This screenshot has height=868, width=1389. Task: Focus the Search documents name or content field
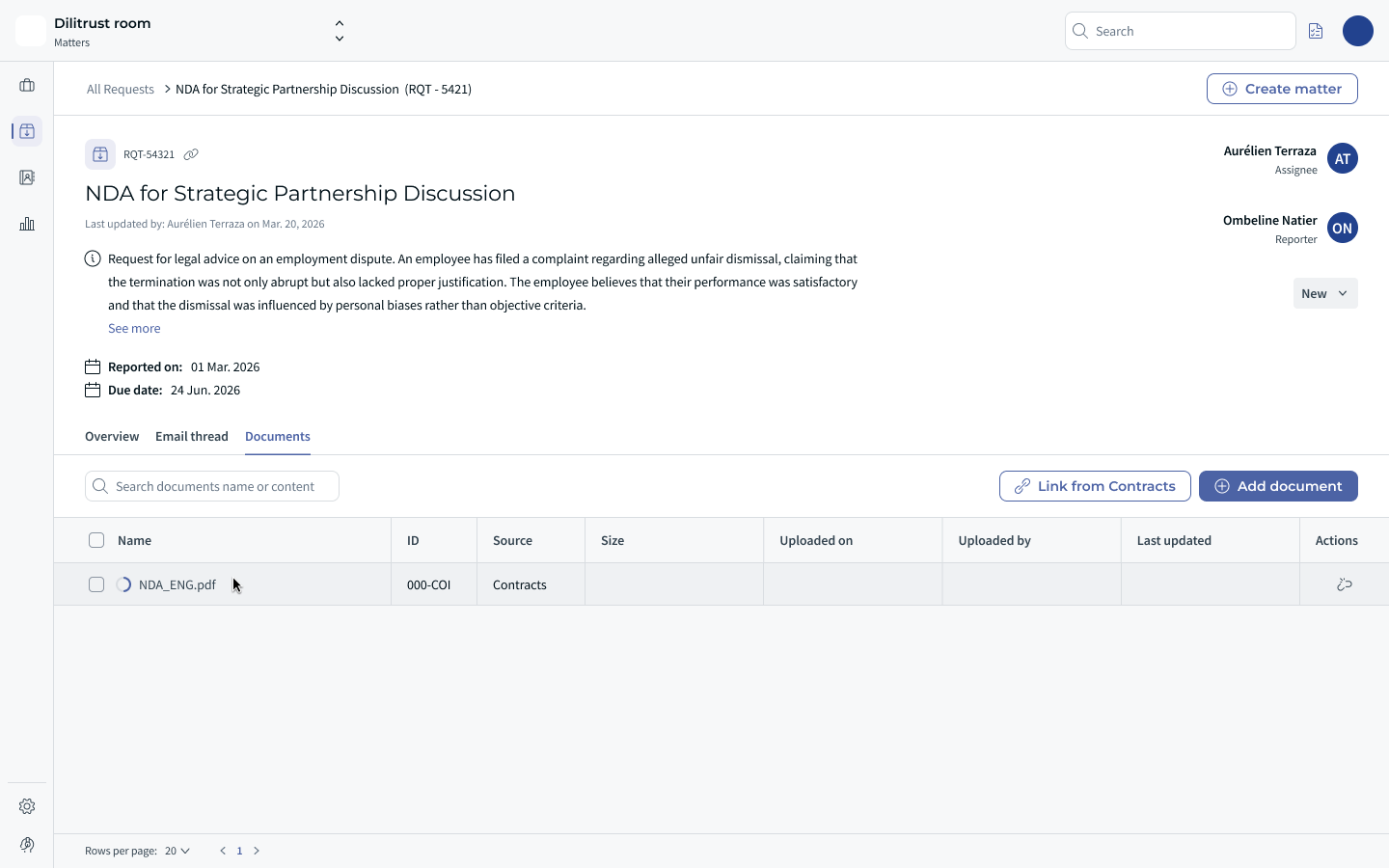(x=212, y=486)
